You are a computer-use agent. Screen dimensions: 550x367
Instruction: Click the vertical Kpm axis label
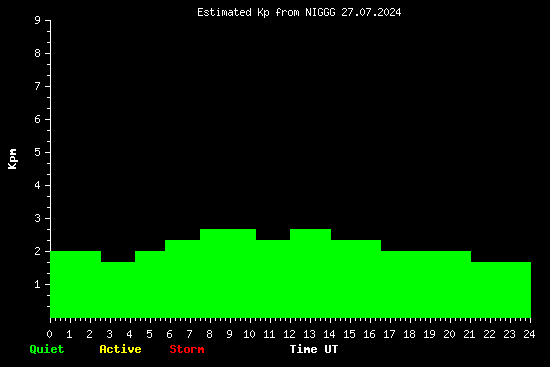13,159
